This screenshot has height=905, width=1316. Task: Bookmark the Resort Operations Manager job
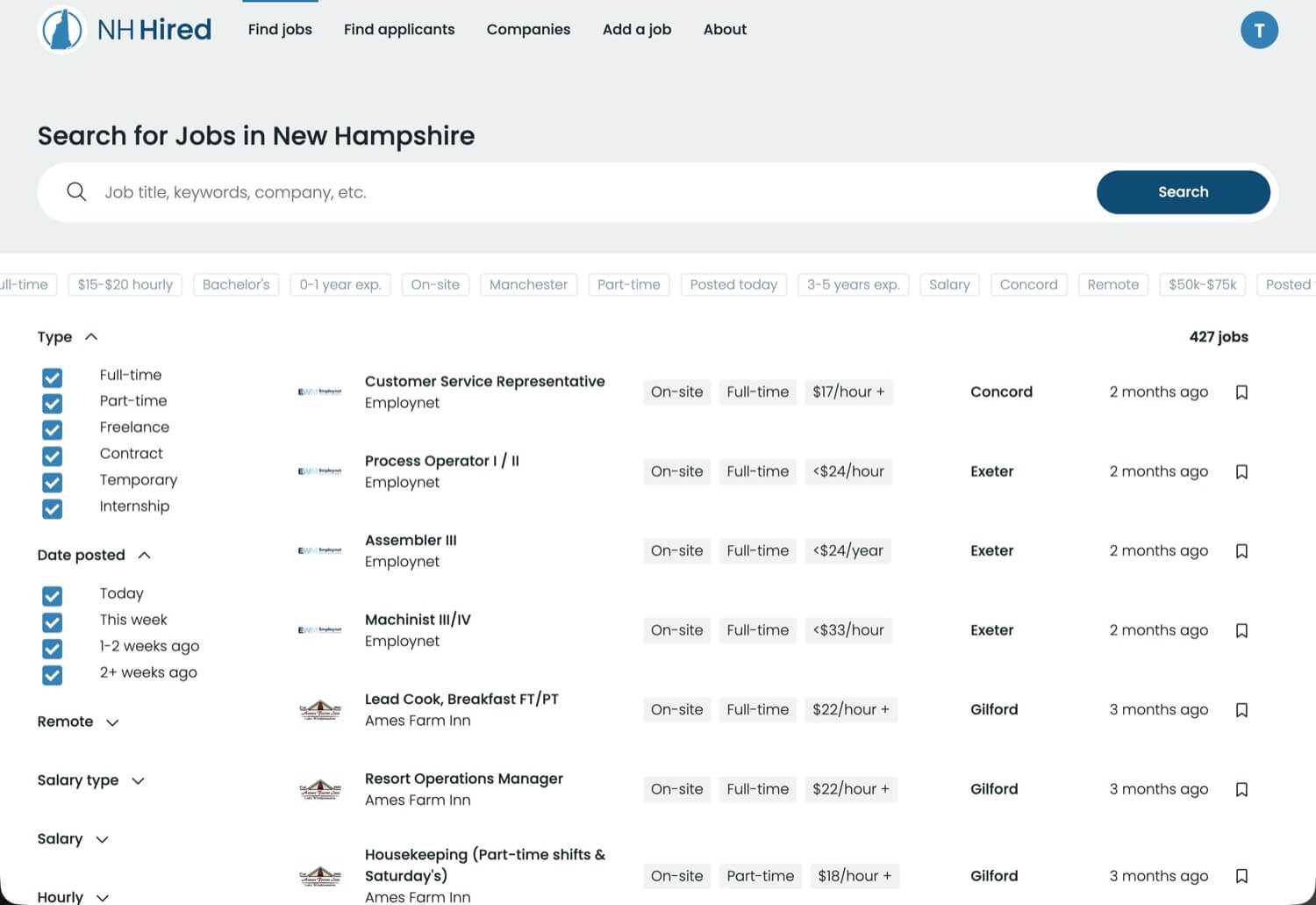1241,789
